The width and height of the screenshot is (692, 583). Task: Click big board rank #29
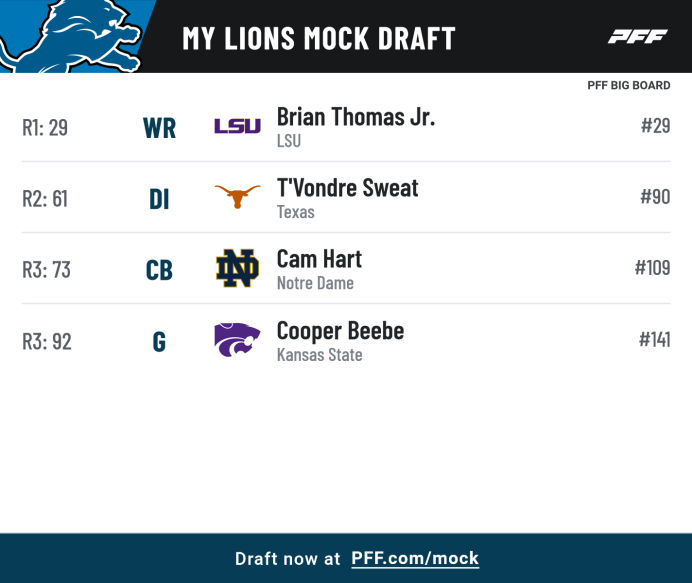[655, 126]
